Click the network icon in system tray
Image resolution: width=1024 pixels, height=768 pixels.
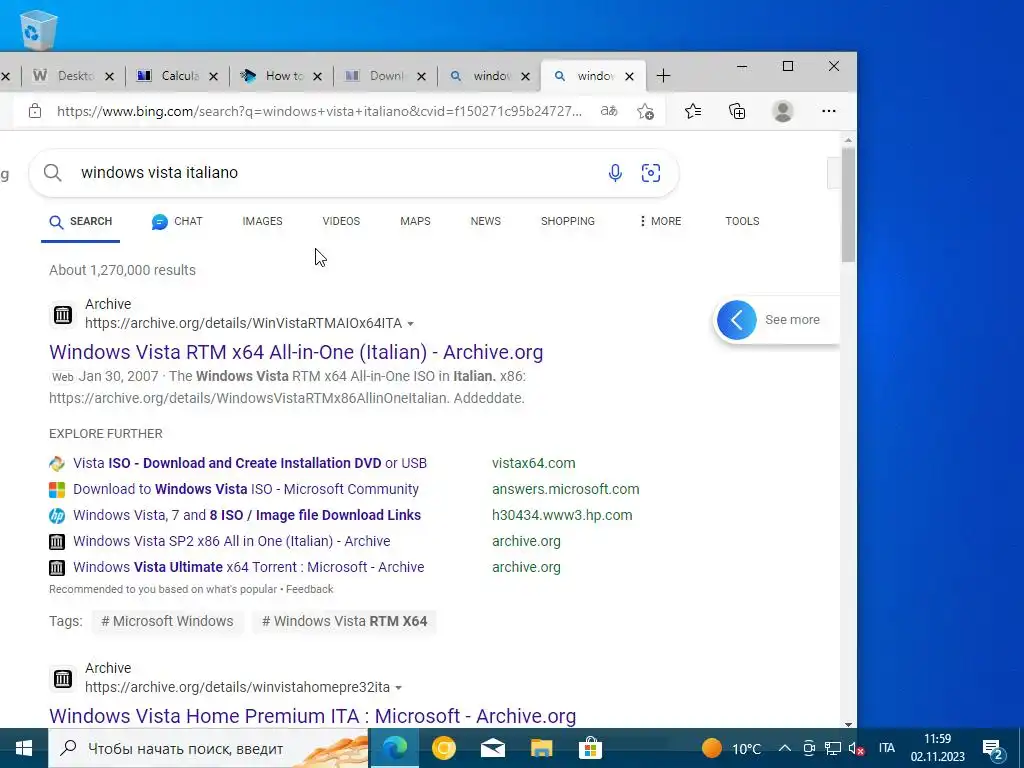coord(833,748)
